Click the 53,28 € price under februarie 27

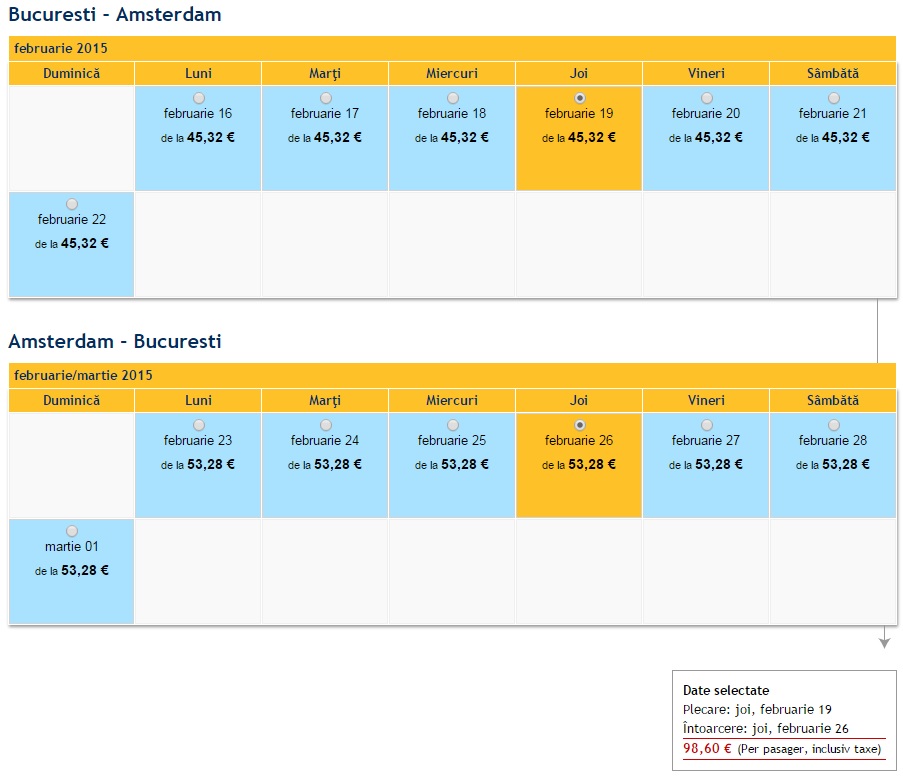pos(718,465)
